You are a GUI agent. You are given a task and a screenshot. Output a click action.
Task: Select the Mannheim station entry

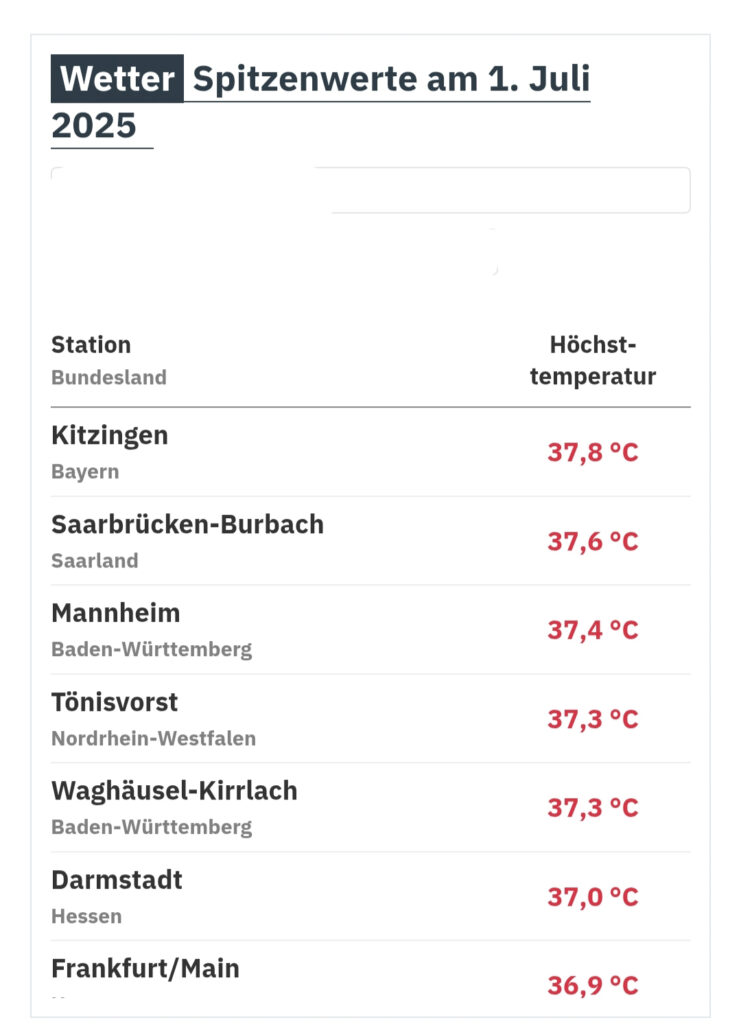(x=116, y=612)
